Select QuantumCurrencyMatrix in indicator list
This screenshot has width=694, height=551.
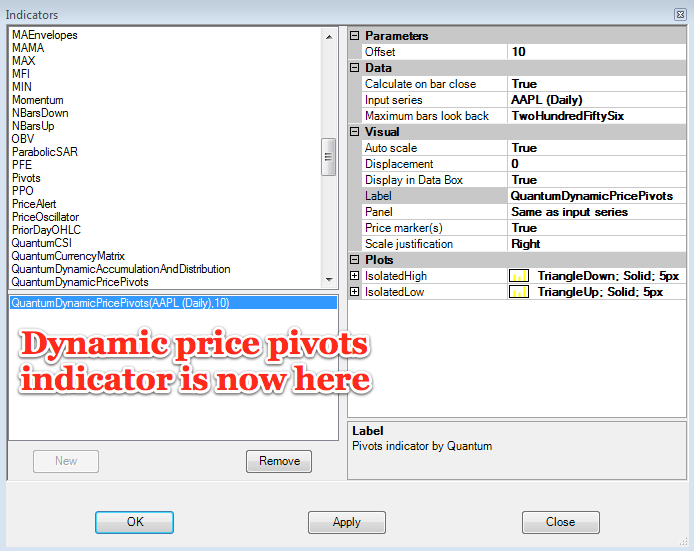(68, 256)
